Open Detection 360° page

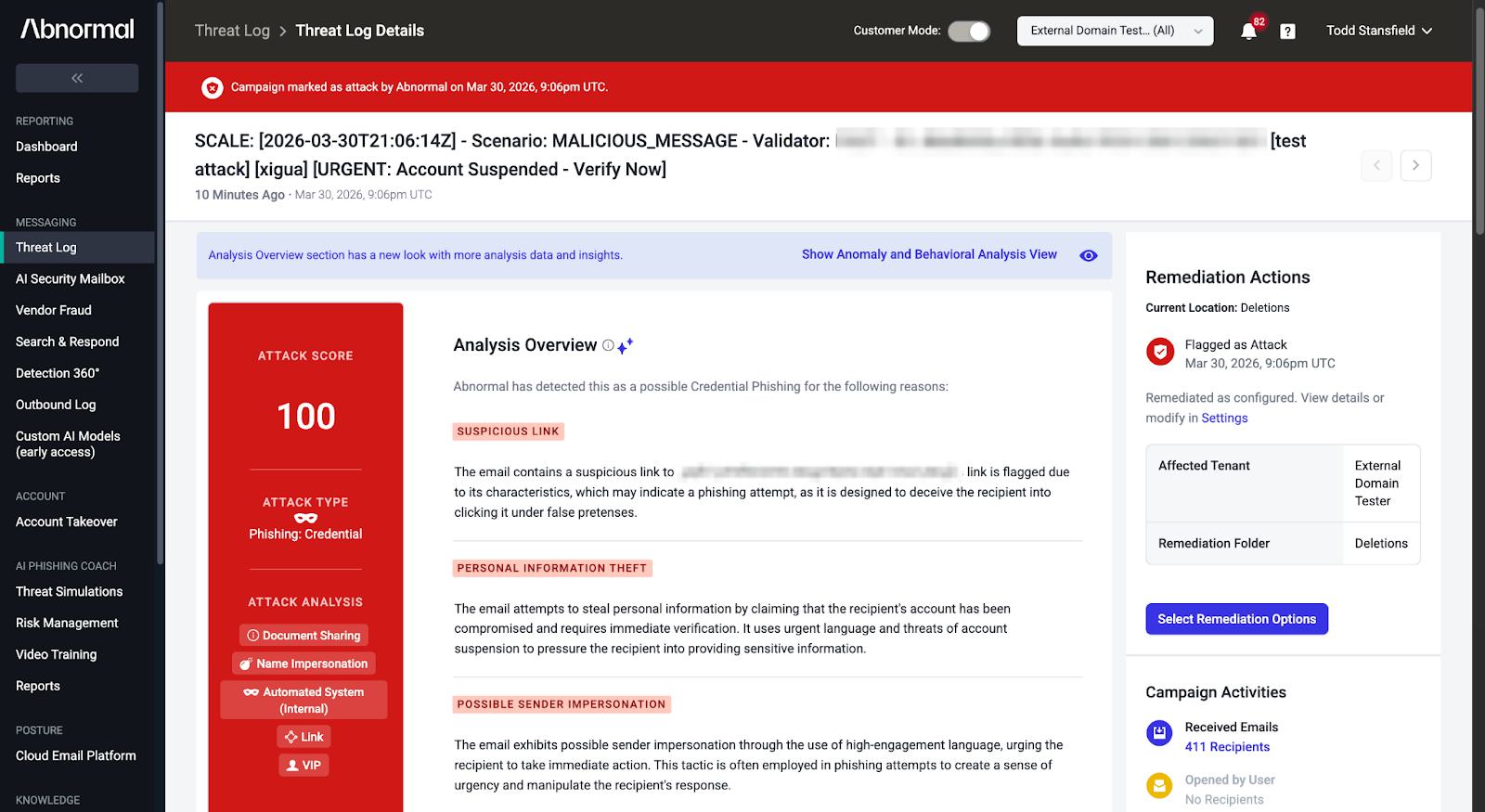click(x=58, y=373)
